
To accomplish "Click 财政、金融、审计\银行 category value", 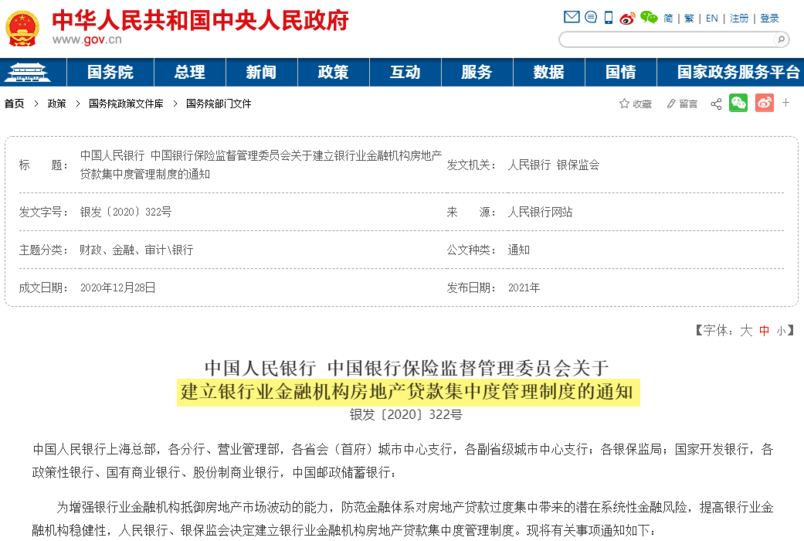I will click(x=136, y=250).
